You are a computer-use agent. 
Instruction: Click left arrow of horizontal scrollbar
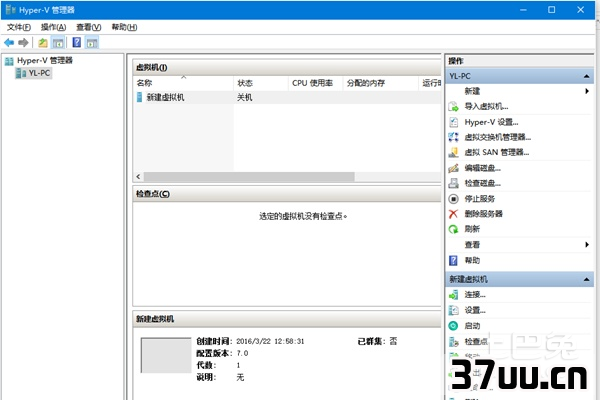[x=139, y=176]
